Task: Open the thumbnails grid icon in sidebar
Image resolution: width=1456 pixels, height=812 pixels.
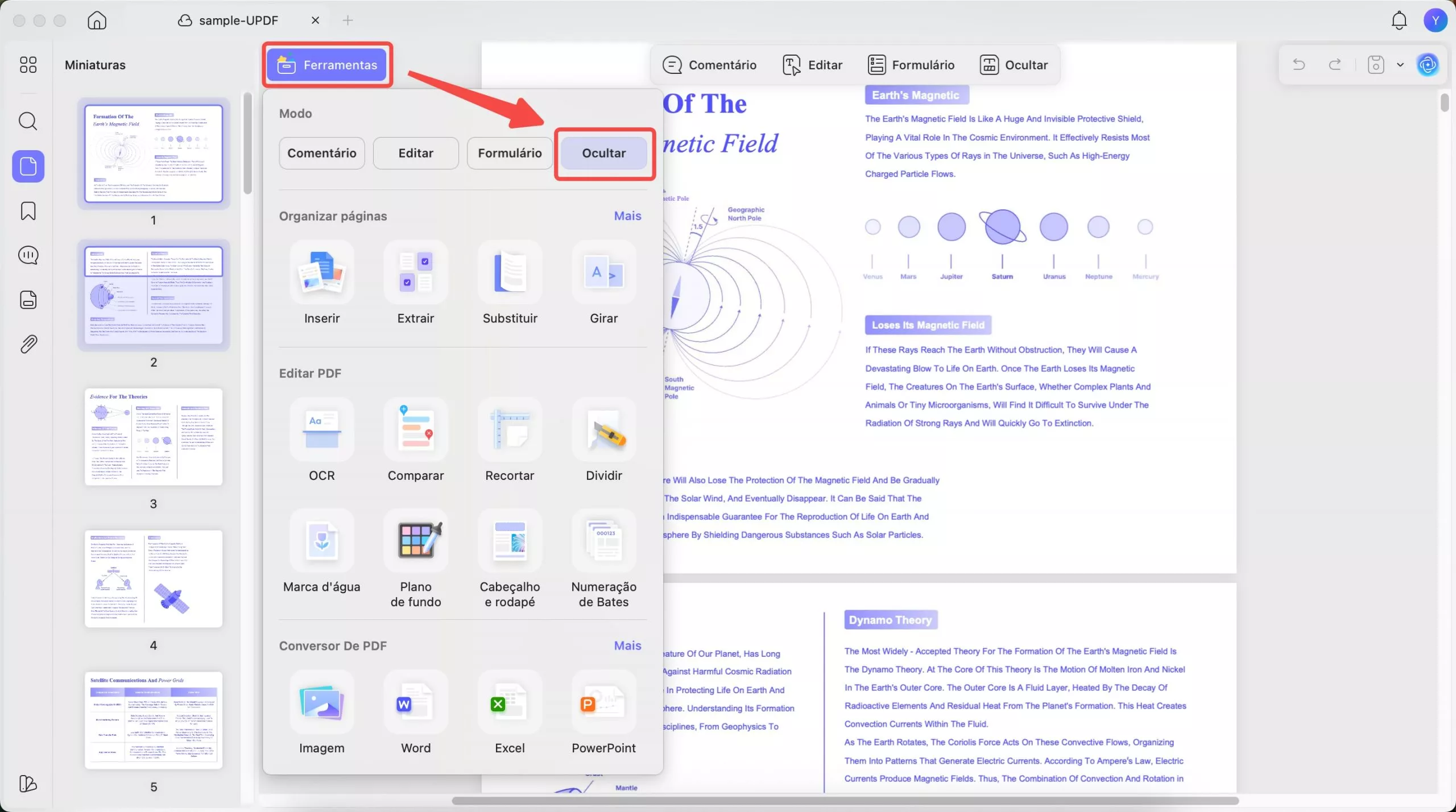Action: coord(28,65)
